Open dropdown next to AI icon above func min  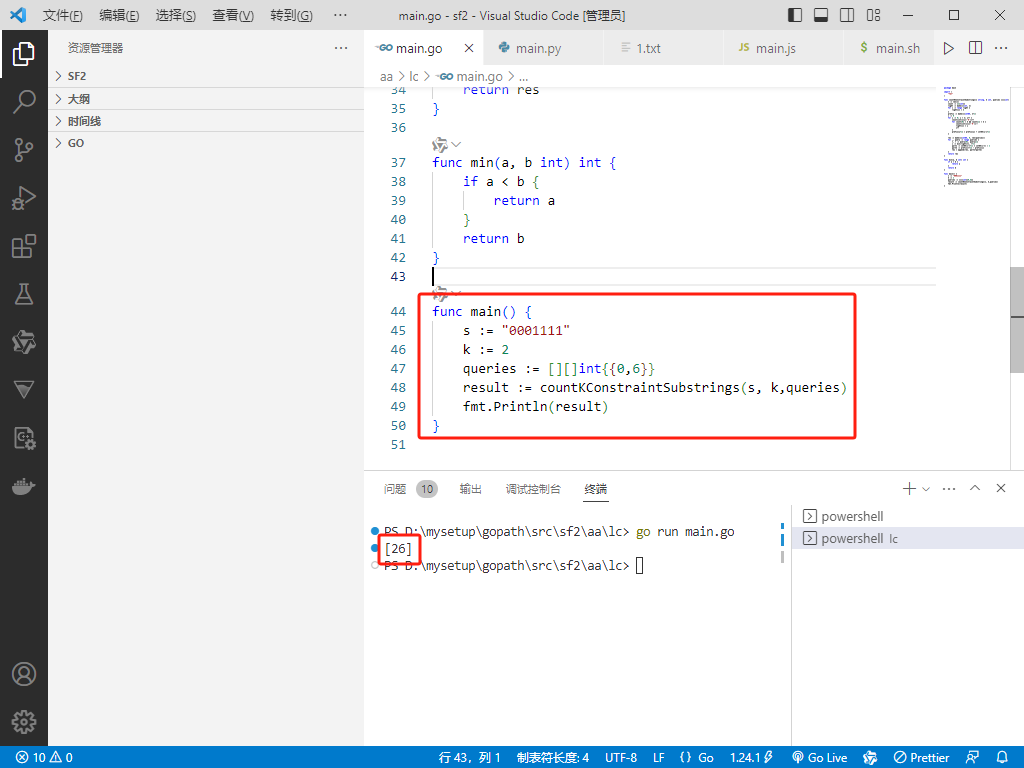point(456,144)
